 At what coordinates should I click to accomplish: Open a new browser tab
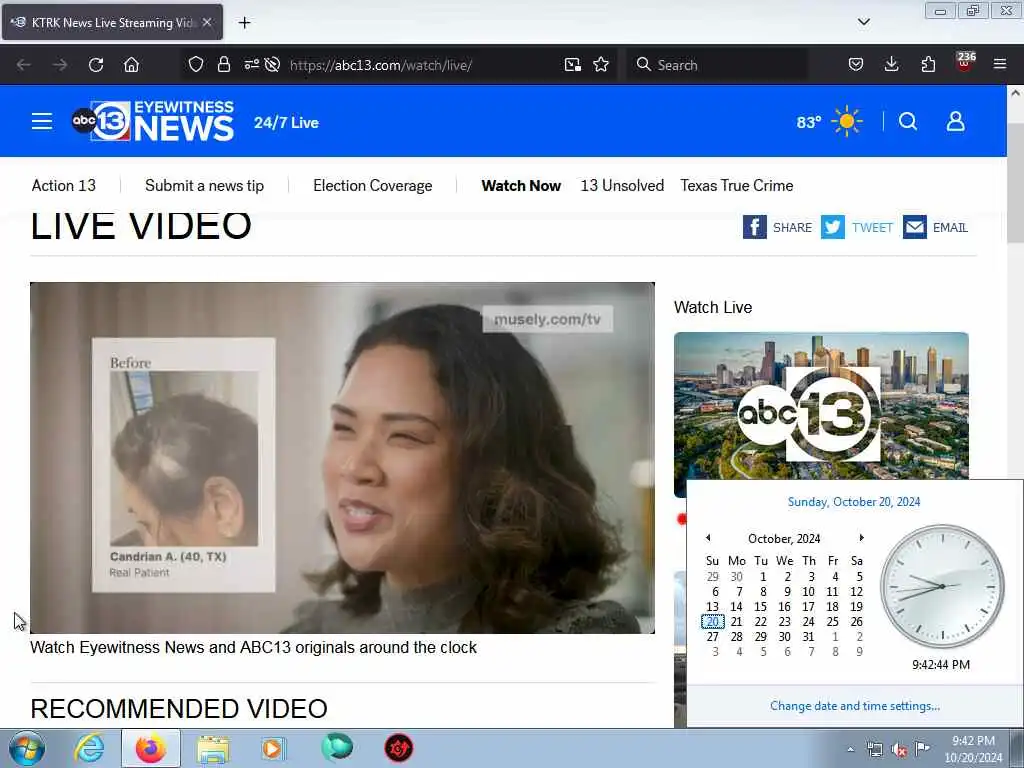point(244,23)
